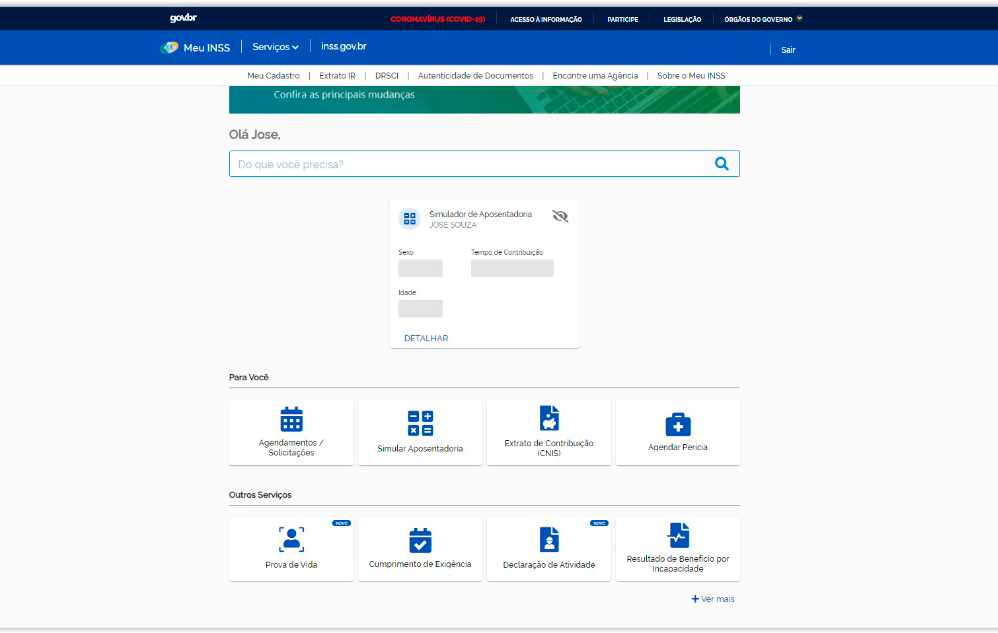Open Extrato de Contribuição (CNIS) icon

tap(549, 418)
